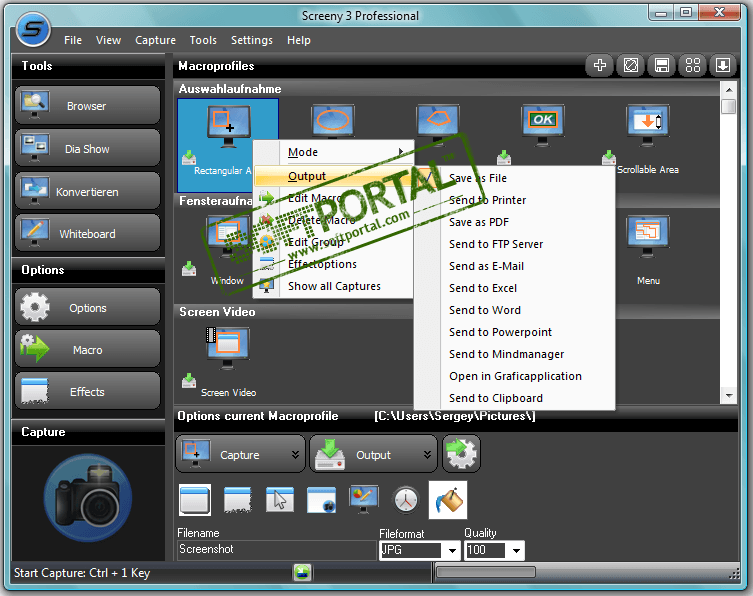
Task: Click the plain window frame effect icon
Action: (194, 499)
